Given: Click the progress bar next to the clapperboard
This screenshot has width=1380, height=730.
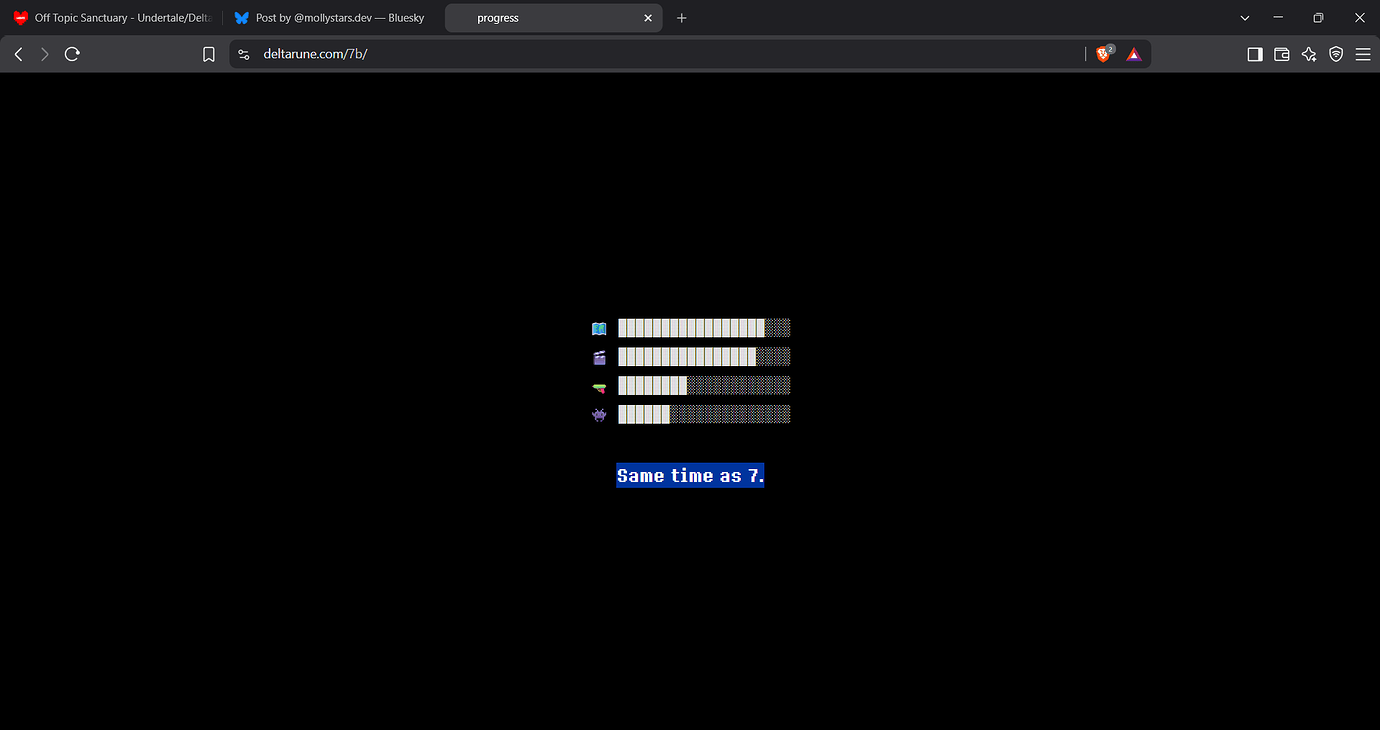Looking at the screenshot, I should click(704, 357).
